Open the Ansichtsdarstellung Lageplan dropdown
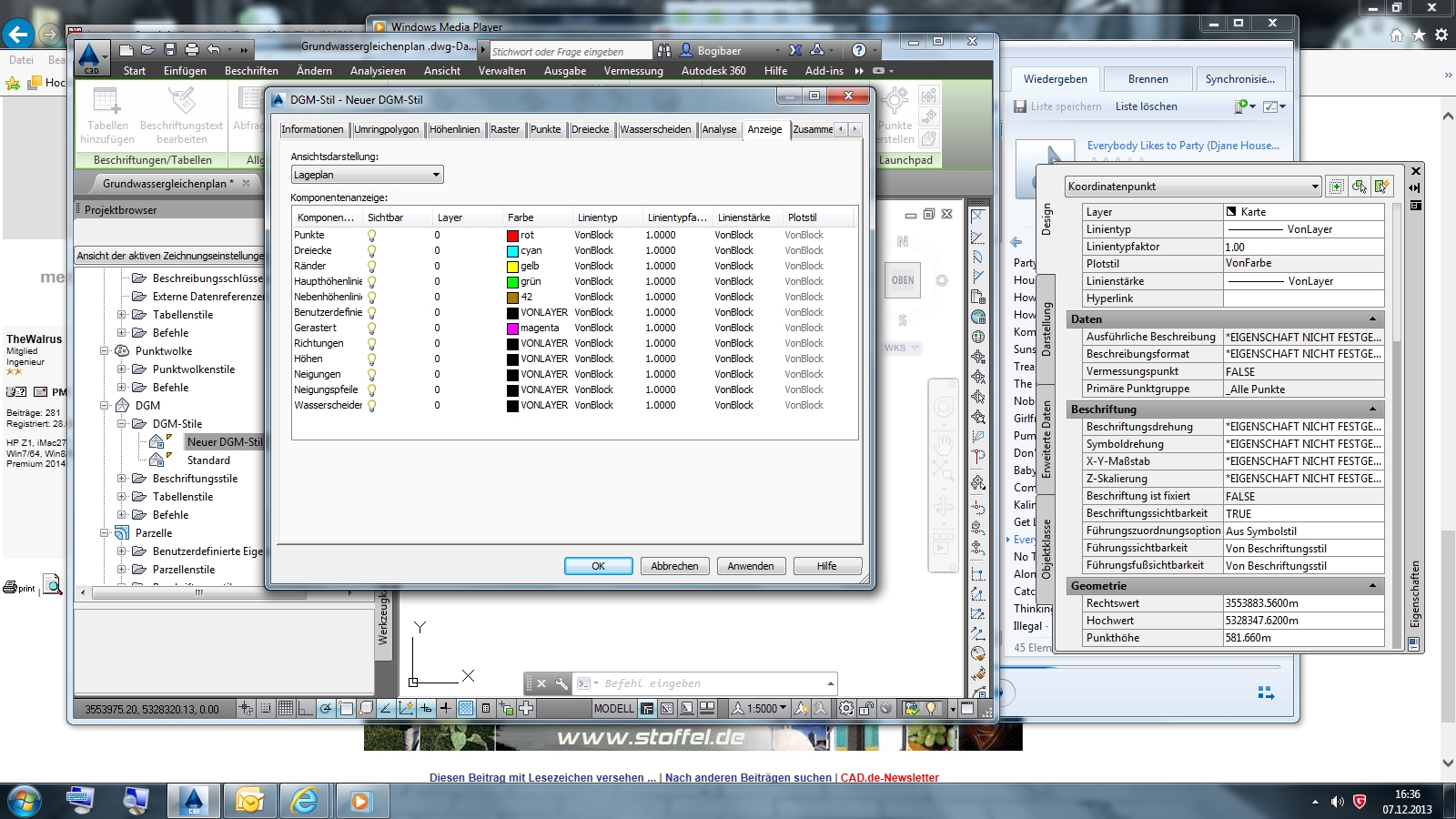This screenshot has height=819, width=1456. coord(367,175)
